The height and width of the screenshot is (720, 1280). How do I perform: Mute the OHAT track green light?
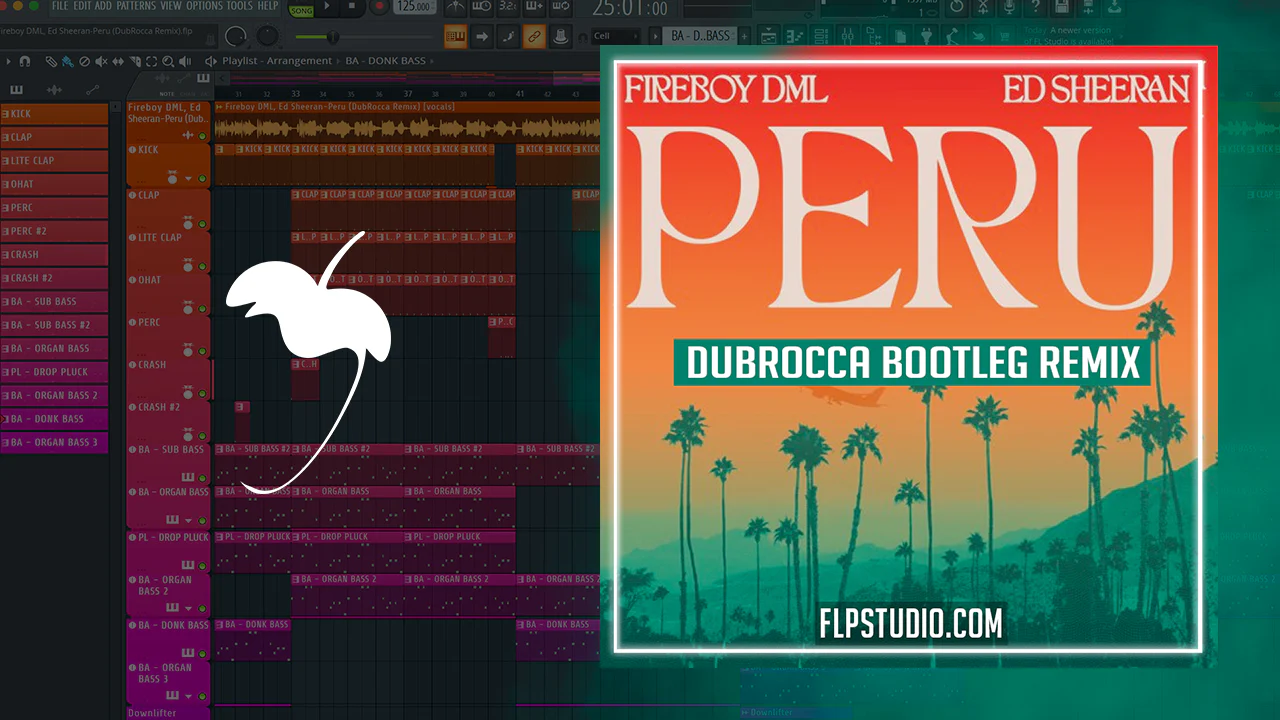202,309
